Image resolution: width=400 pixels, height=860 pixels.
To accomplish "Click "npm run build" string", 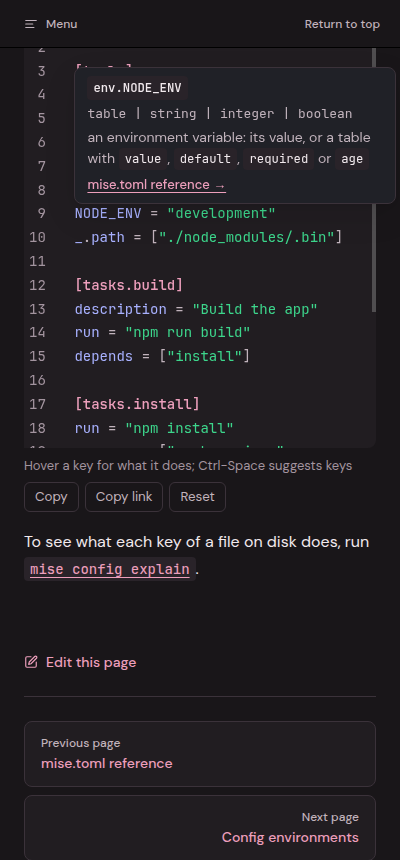I will 188,332.
